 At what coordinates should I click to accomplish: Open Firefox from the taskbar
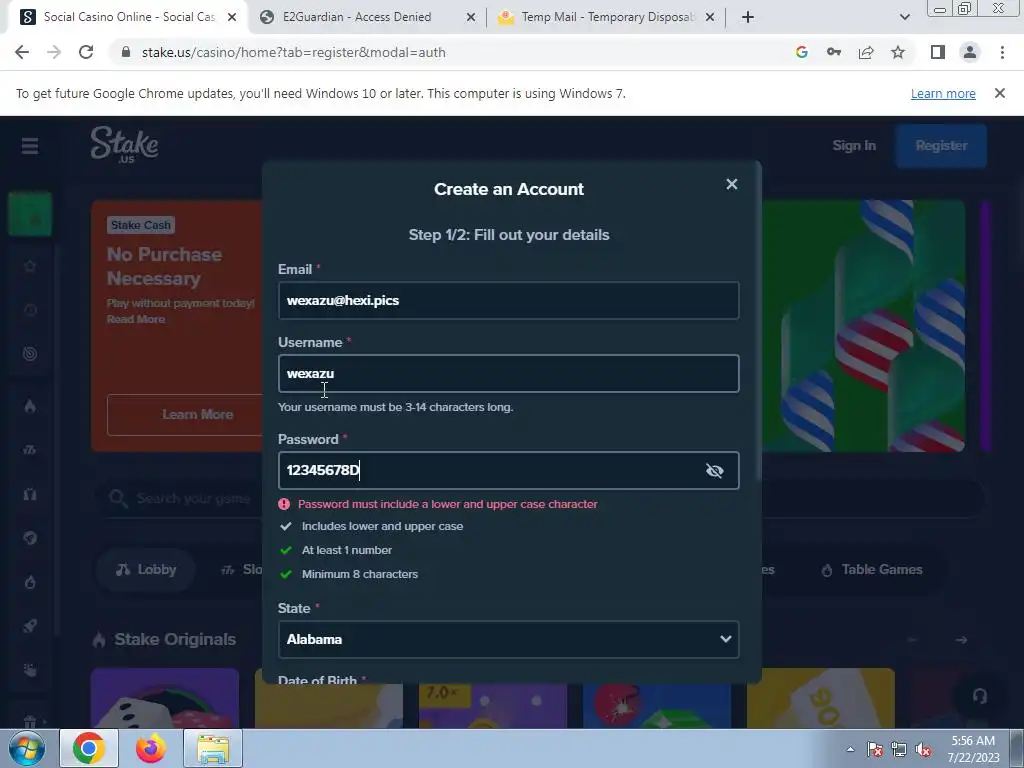150,748
